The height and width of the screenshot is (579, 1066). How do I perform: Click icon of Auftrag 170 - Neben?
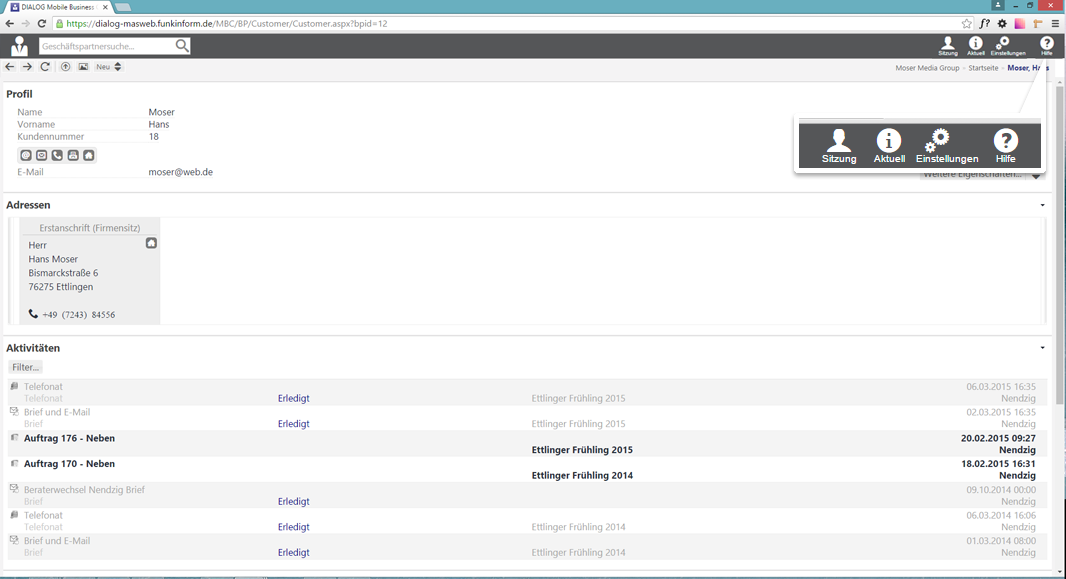pos(14,463)
